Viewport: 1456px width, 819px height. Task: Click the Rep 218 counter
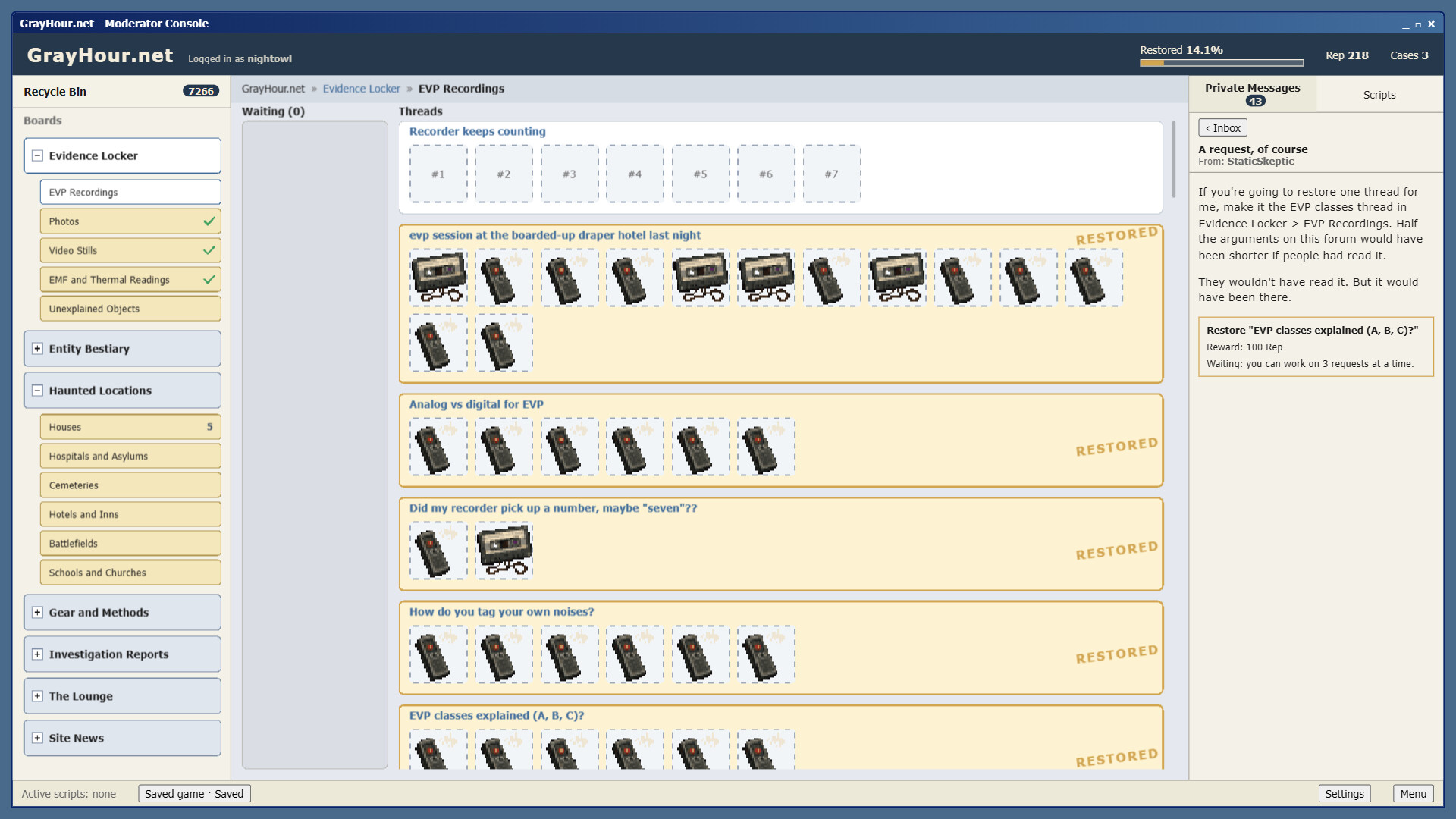1347,55
